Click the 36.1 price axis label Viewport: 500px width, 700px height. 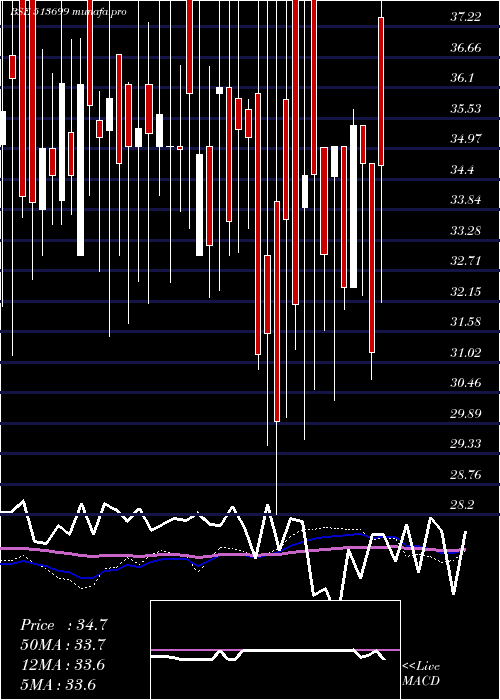[x=462, y=78]
